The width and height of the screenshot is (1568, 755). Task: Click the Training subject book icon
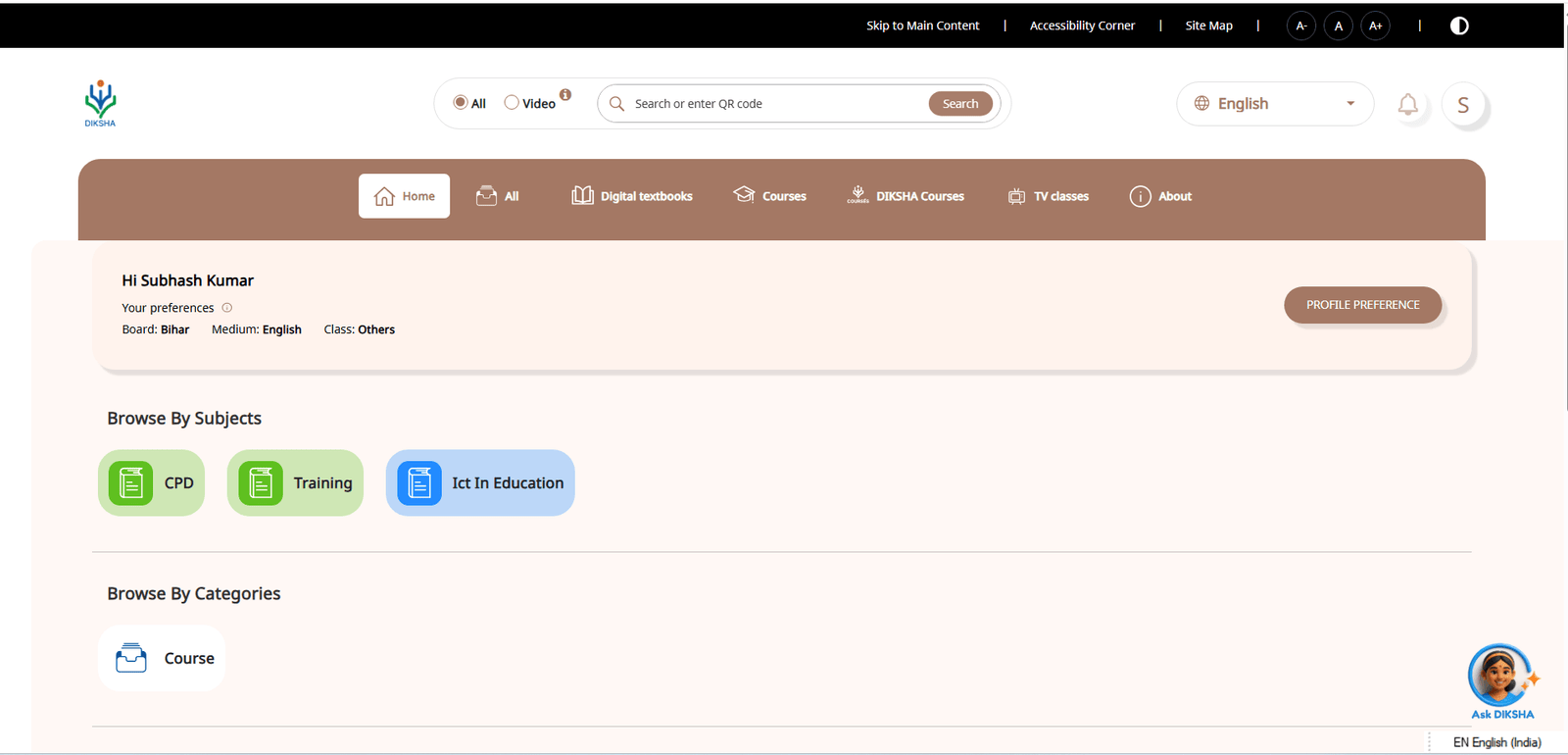pos(261,483)
